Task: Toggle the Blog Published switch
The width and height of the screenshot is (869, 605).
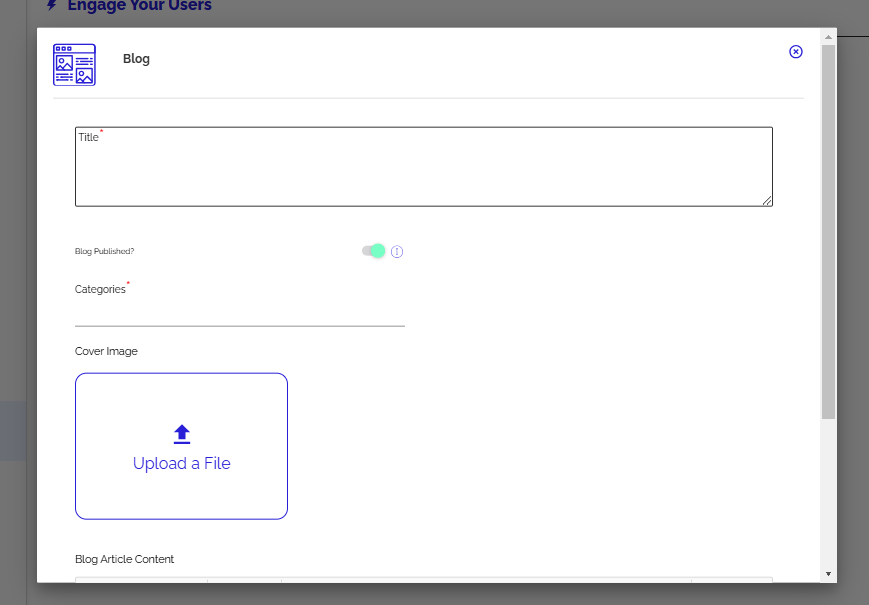Action: coord(374,251)
